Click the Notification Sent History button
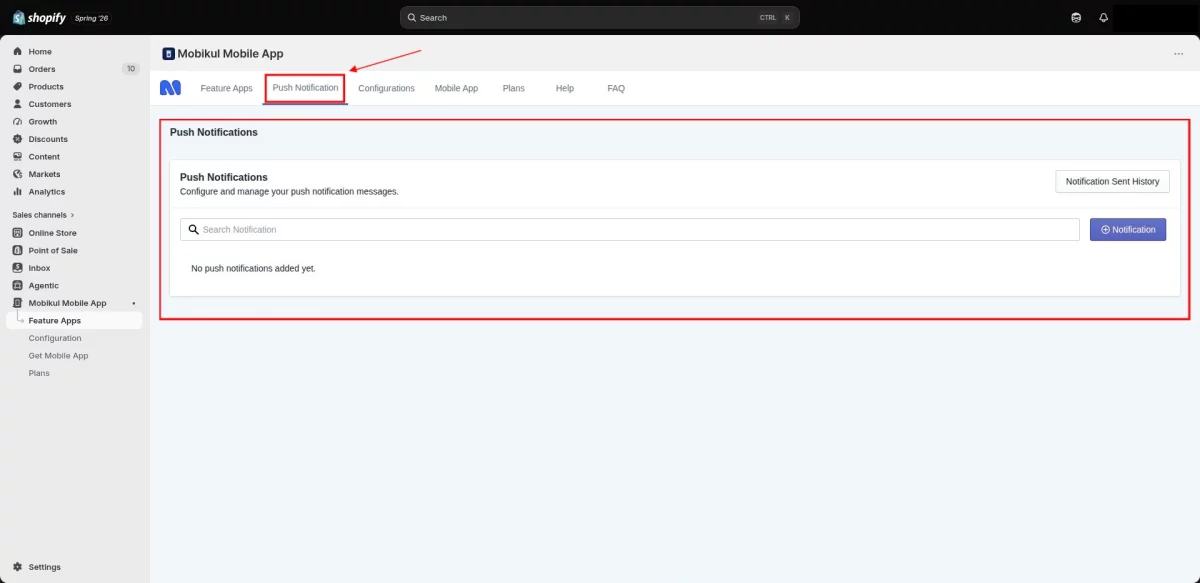The height and width of the screenshot is (583, 1200). tap(1112, 181)
